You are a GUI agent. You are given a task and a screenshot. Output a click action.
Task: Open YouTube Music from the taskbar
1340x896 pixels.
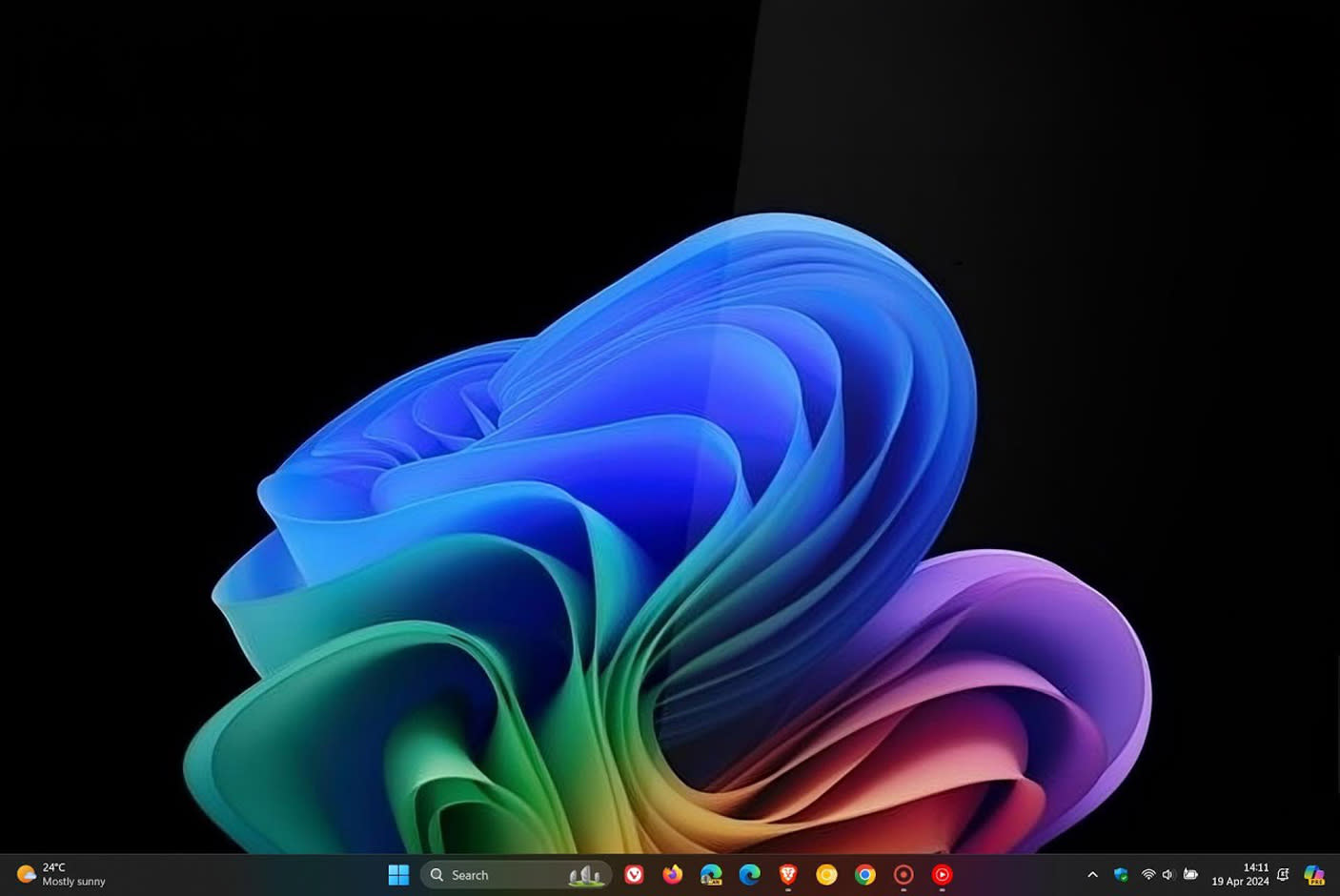942,875
